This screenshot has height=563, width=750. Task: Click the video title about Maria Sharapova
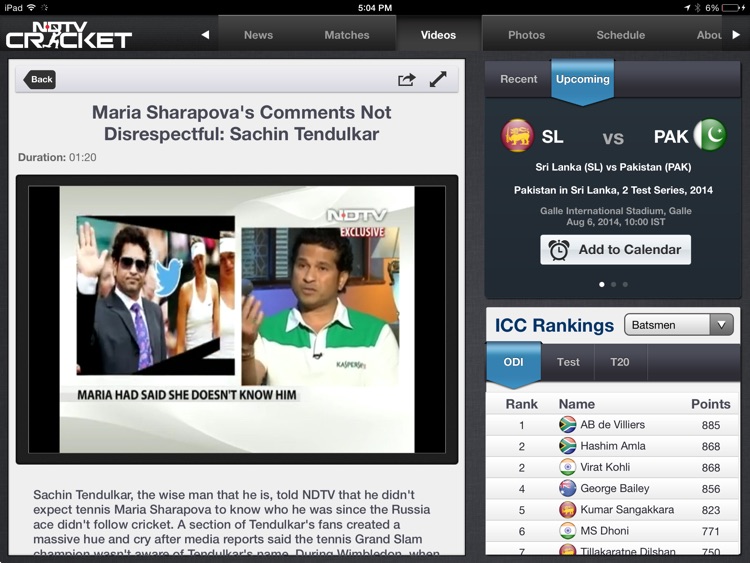tap(242, 123)
